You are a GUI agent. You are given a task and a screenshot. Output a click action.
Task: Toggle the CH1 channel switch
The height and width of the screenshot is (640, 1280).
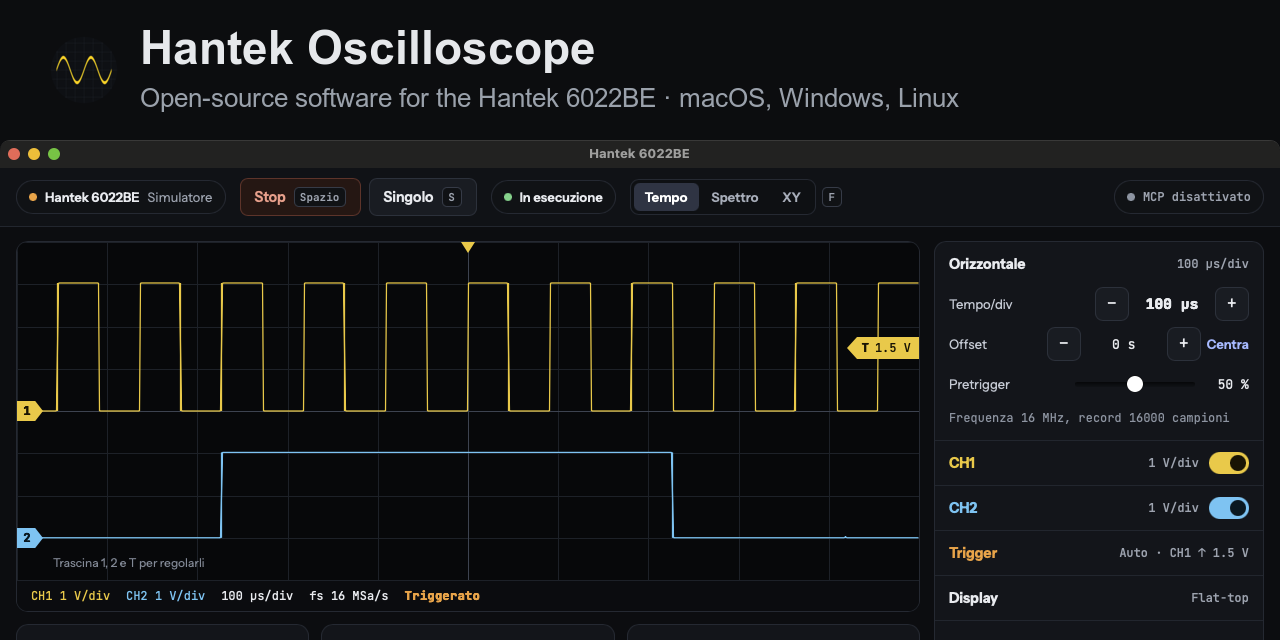pyautogui.click(x=1229, y=463)
